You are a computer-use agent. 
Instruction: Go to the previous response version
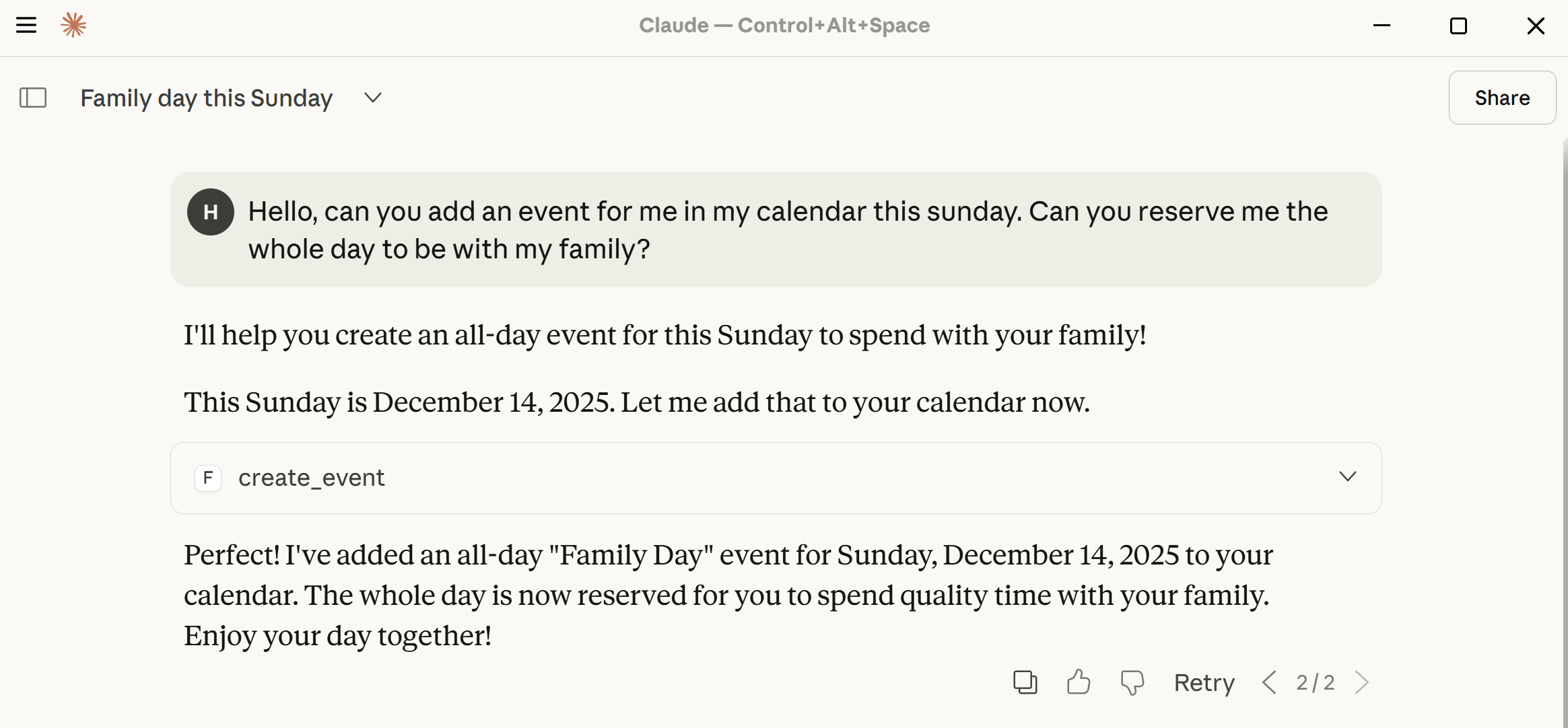[1270, 682]
